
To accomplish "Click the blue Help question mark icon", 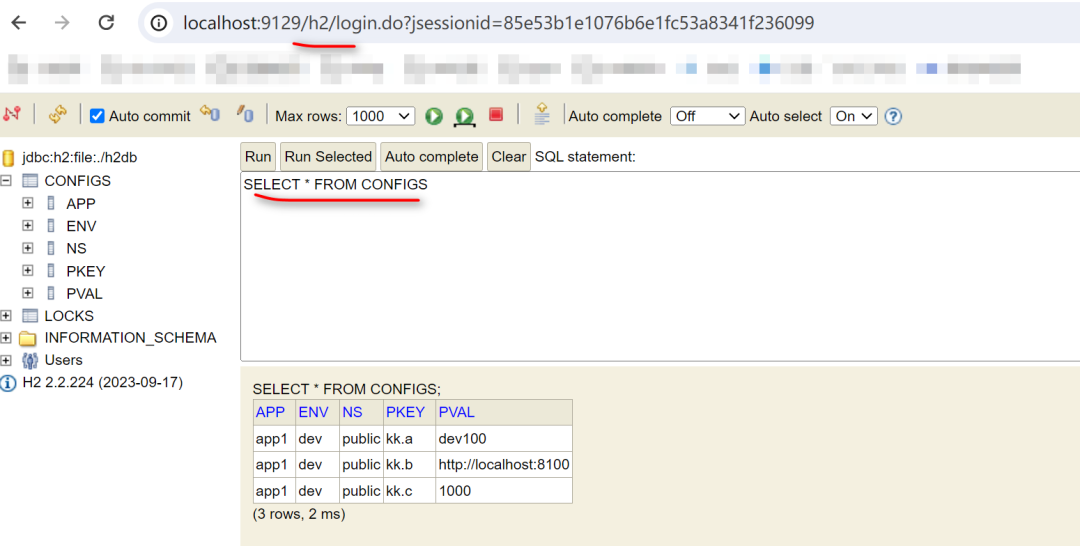I will tap(893, 116).
